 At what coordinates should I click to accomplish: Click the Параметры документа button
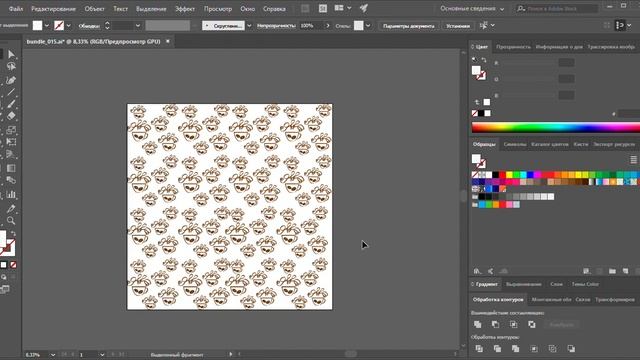(409, 26)
